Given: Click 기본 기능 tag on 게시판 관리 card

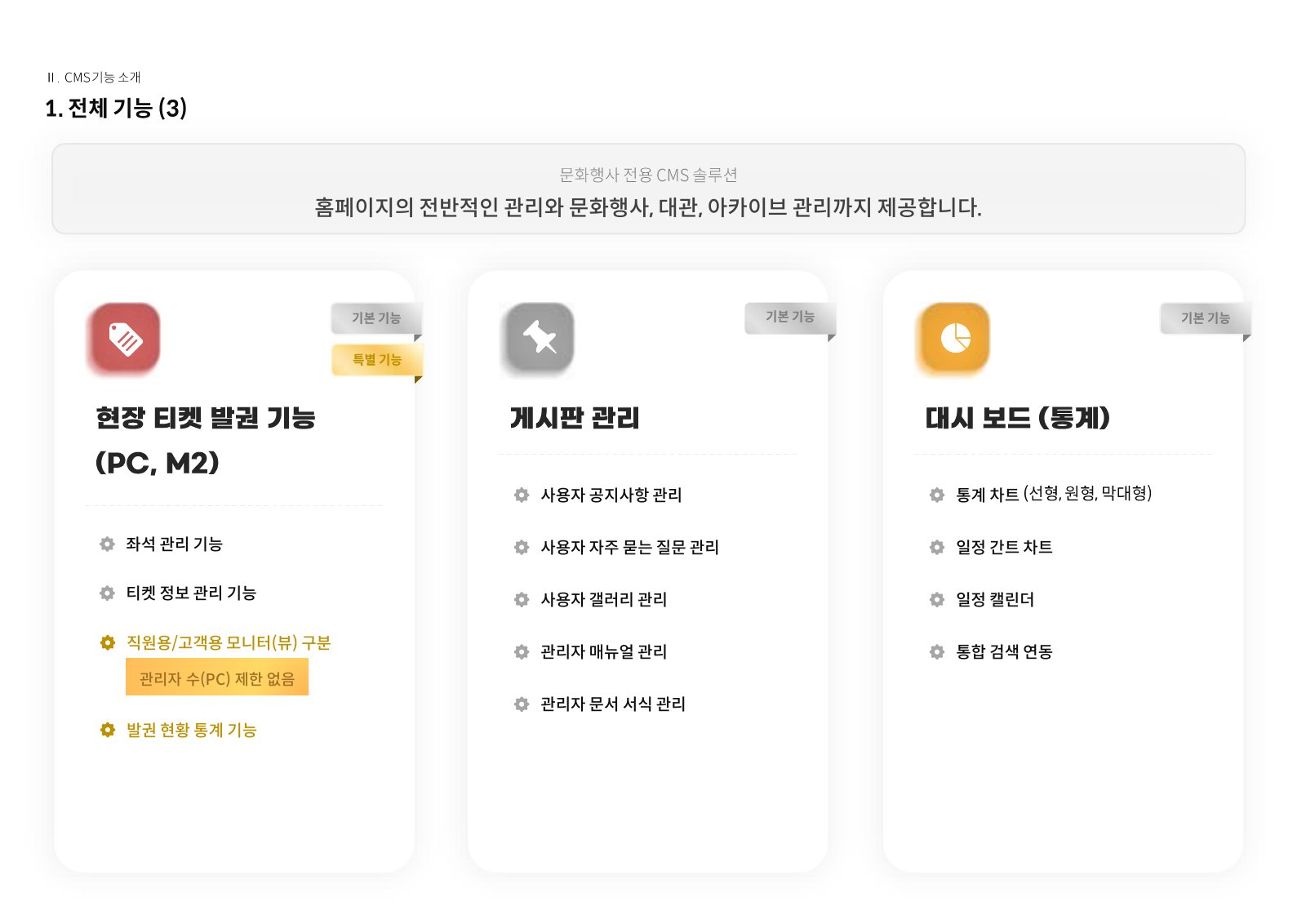Looking at the screenshot, I should [x=790, y=318].
